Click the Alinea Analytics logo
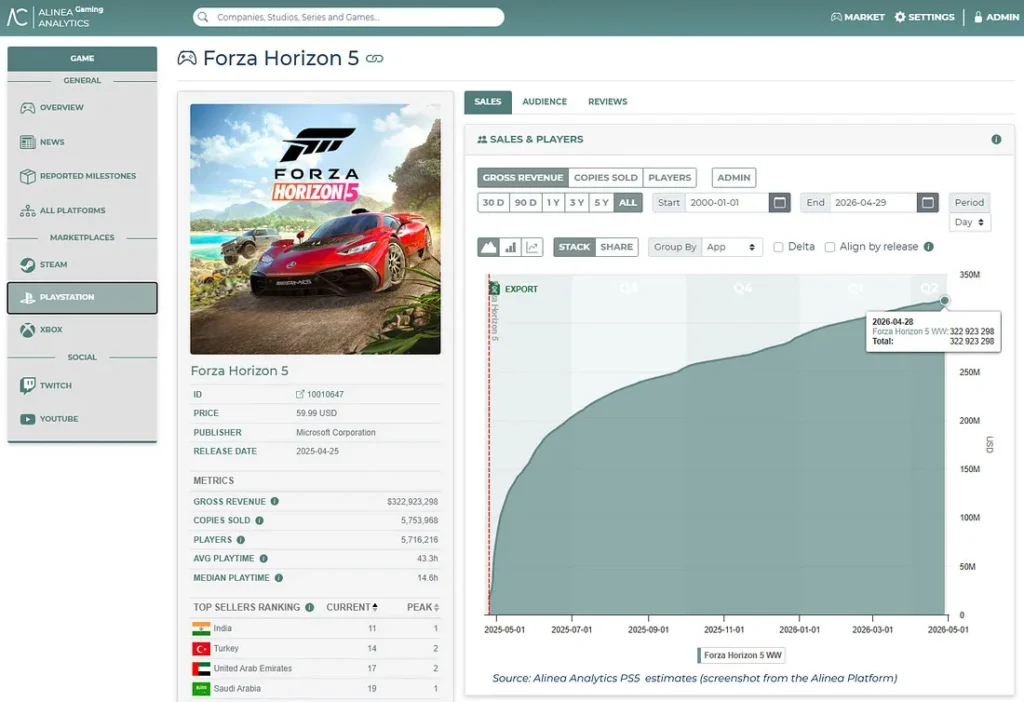This screenshot has width=1024, height=702. point(55,17)
